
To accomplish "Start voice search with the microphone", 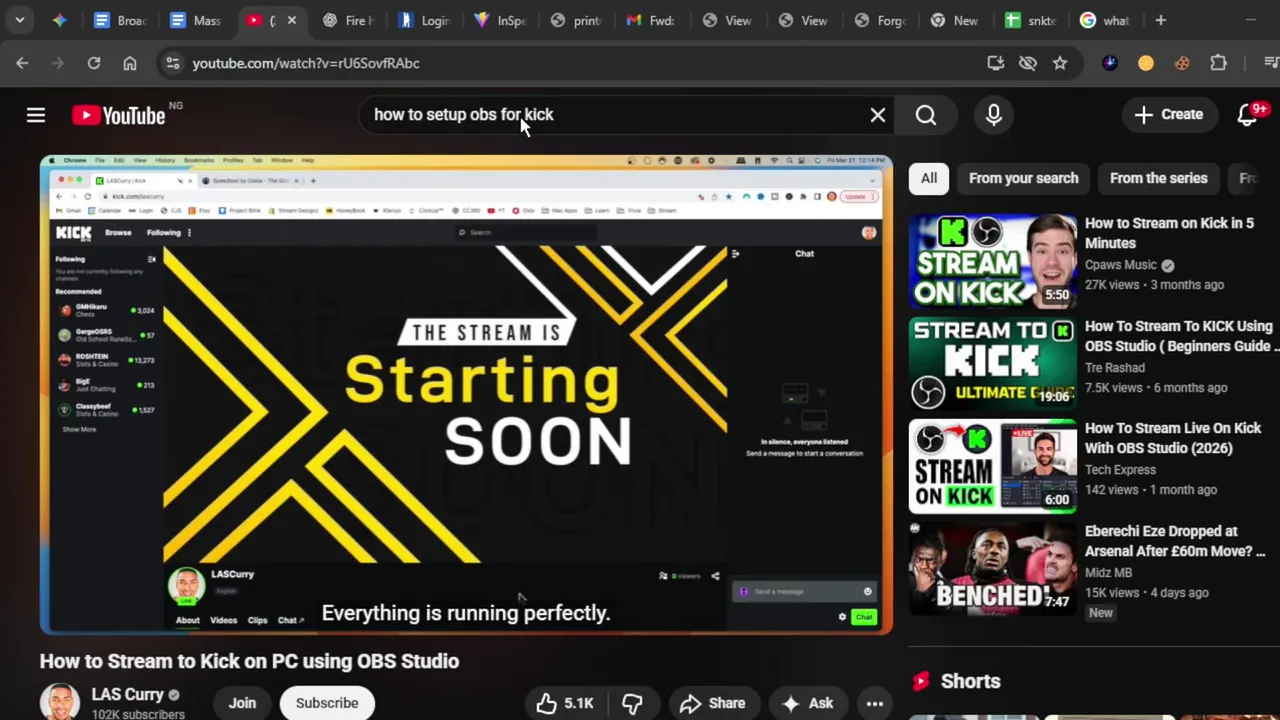I will click(994, 115).
